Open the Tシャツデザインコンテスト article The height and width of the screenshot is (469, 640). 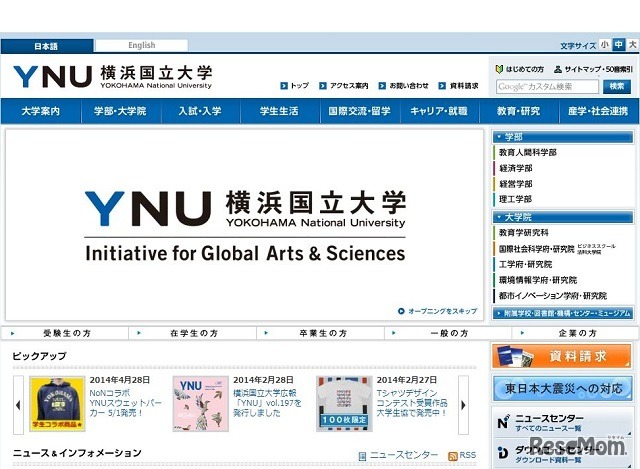(411, 403)
